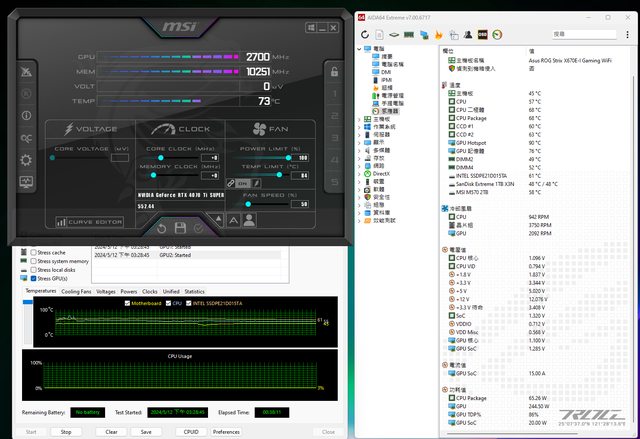Open MSI Afterburner settings gear

(x=26, y=158)
